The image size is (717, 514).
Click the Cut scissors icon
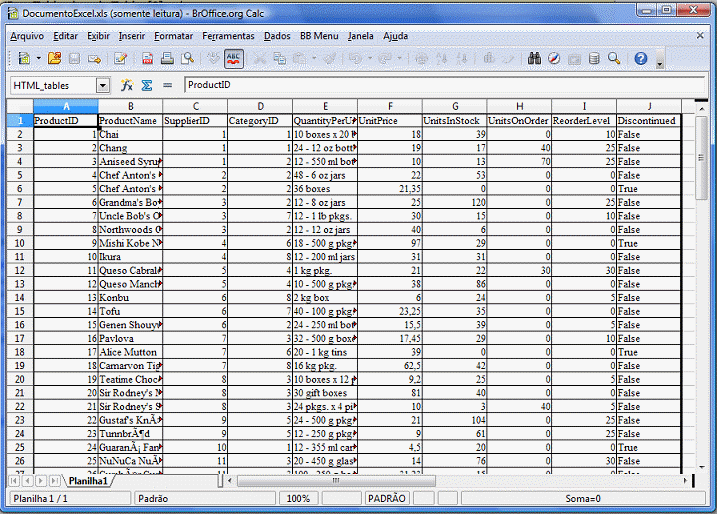coord(259,59)
